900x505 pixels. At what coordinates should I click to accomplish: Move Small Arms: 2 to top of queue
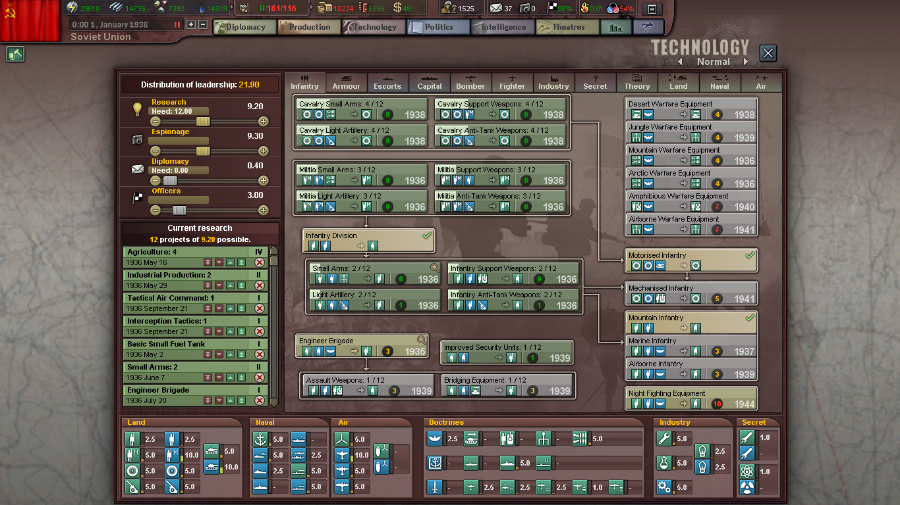point(242,377)
